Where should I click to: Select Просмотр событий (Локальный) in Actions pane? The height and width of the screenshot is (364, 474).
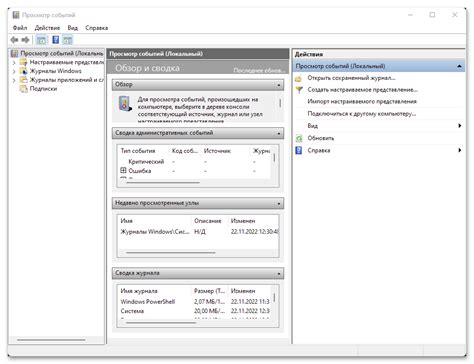click(x=379, y=66)
